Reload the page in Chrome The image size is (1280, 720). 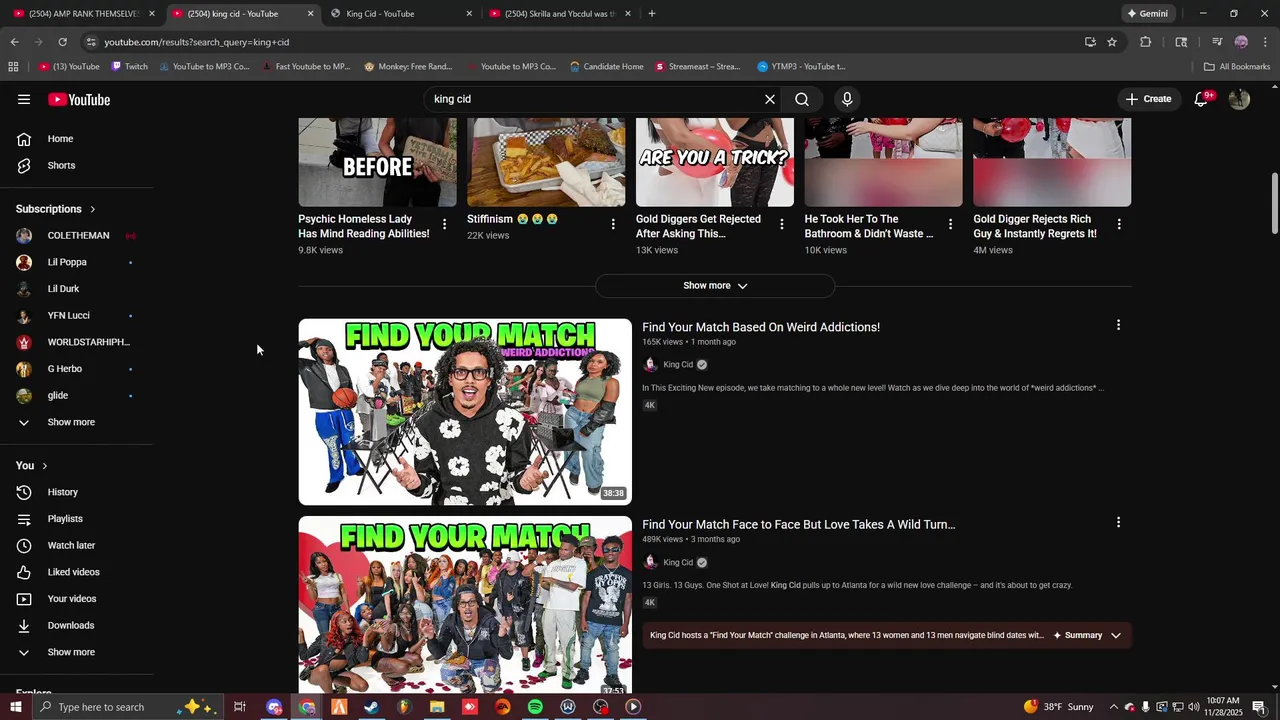62,42
